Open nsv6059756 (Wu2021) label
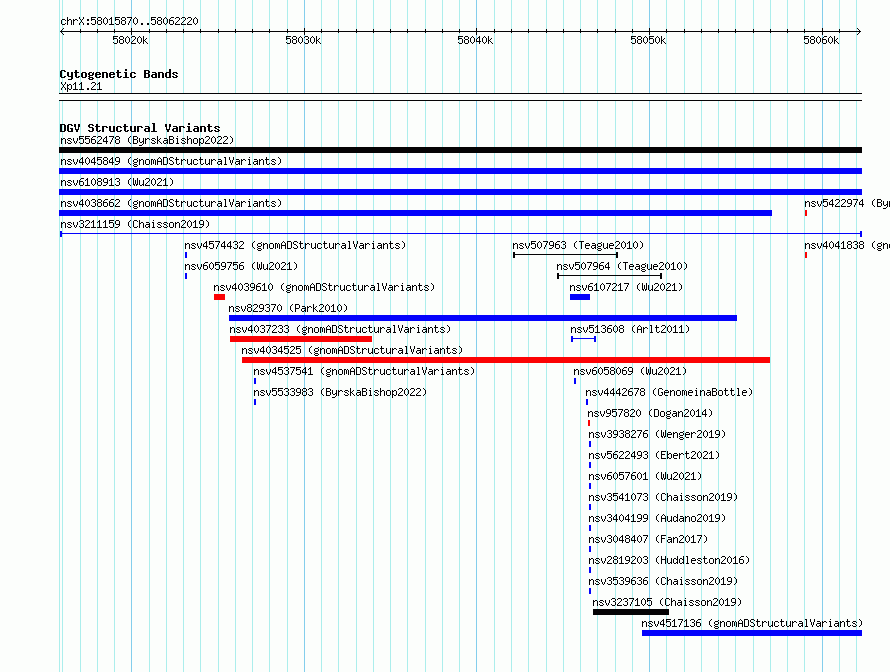 241,266
